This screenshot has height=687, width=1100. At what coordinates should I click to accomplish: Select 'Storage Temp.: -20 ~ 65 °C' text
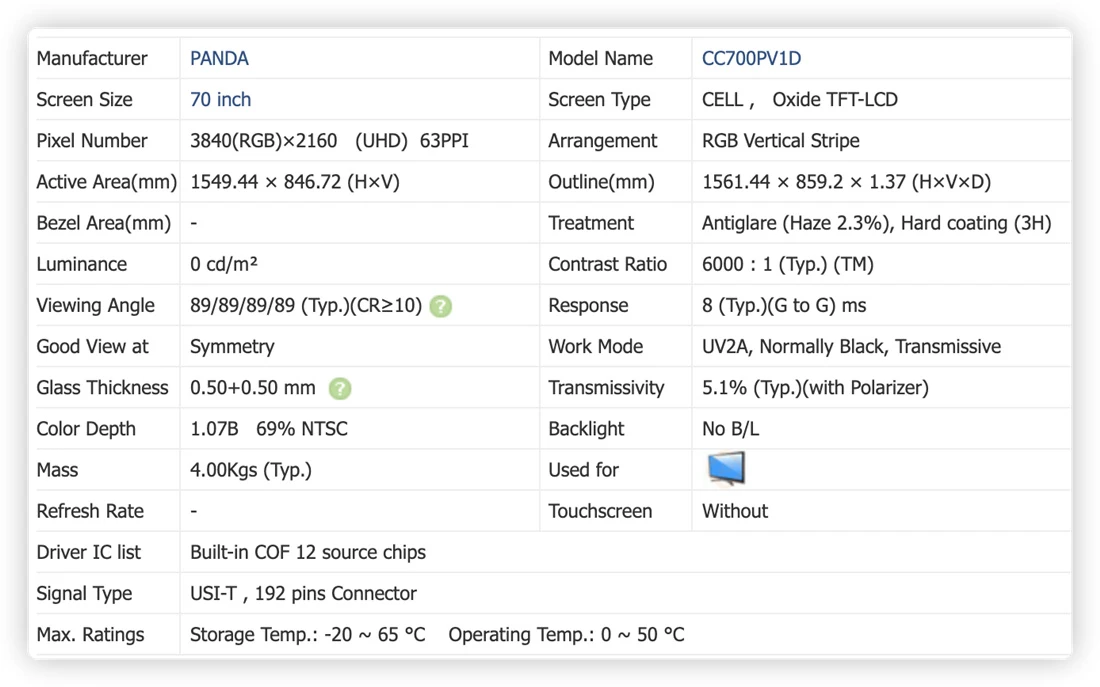click(x=307, y=634)
